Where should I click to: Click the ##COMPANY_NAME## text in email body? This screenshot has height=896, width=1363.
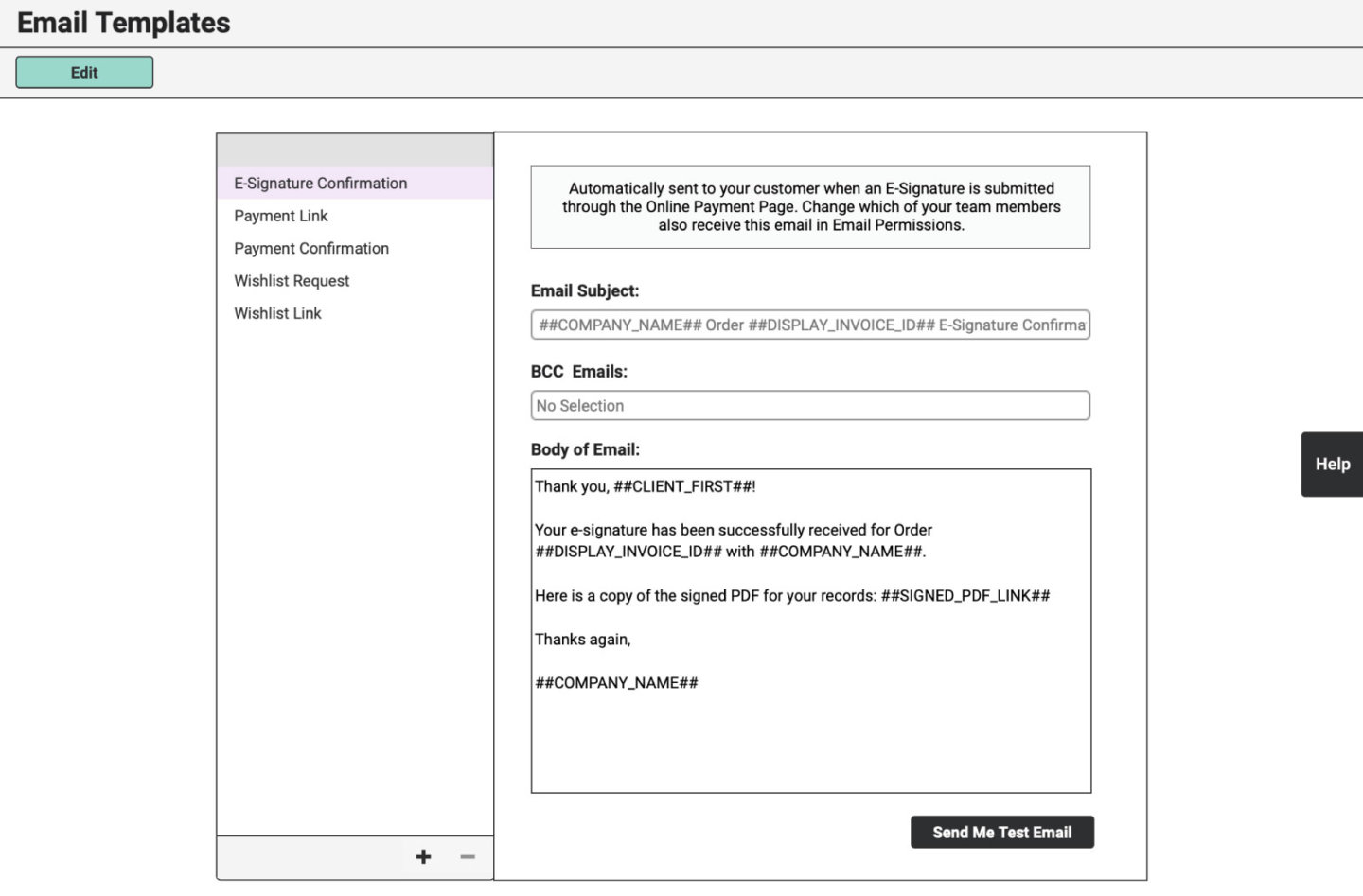(616, 682)
